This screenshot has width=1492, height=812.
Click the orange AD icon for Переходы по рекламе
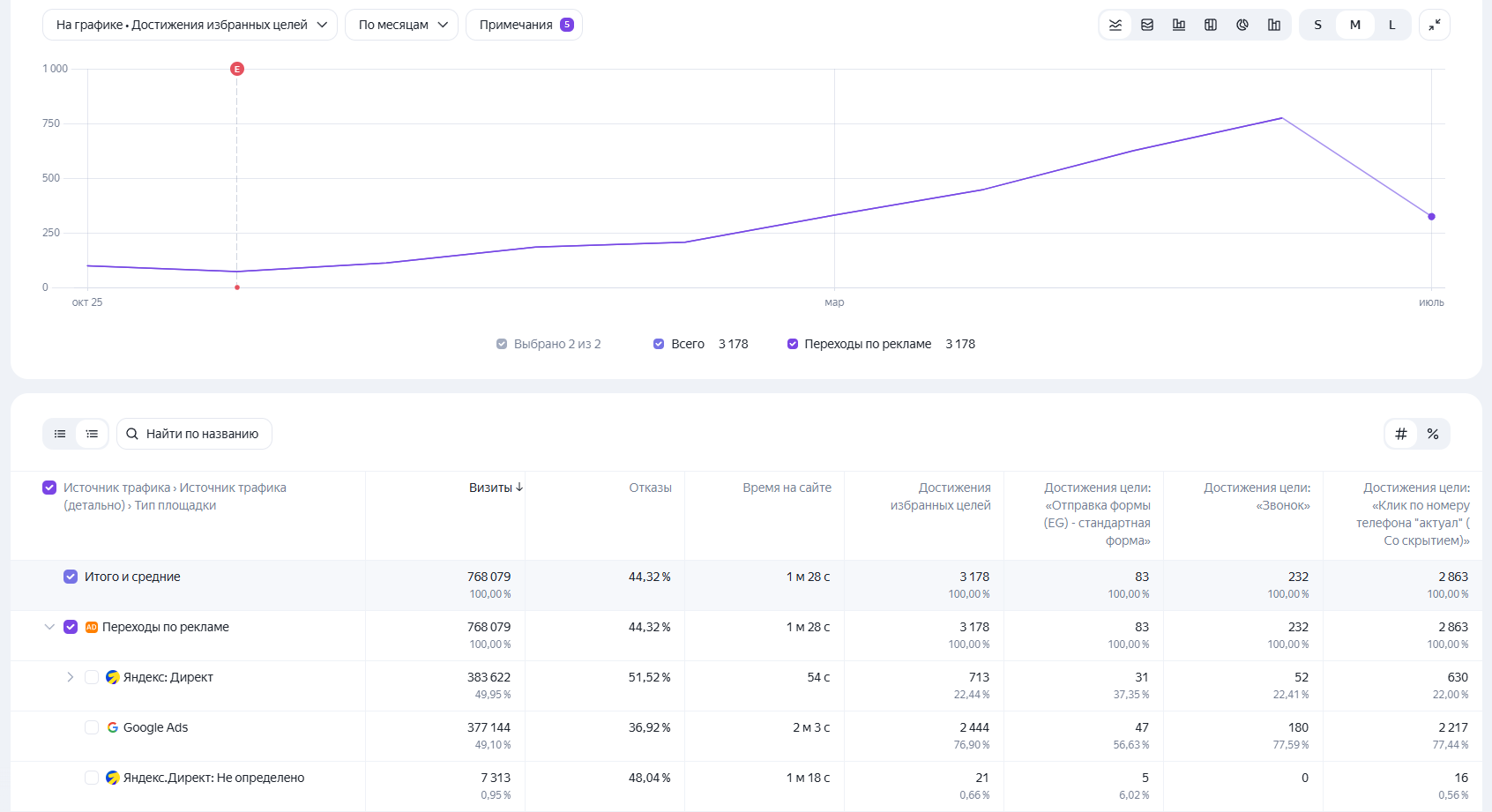(x=92, y=627)
